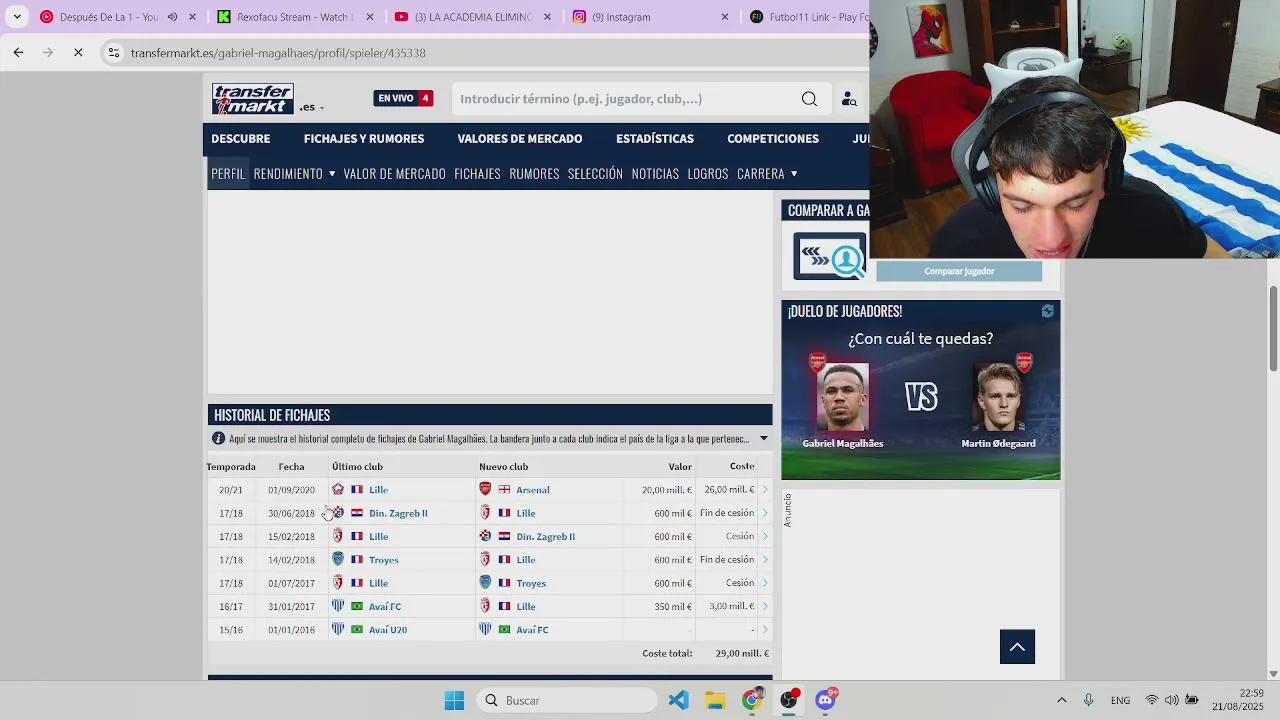This screenshot has width=1280, height=720.
Task: Open FICHAJES Y RUMORES menu
Action: (364, 139)
